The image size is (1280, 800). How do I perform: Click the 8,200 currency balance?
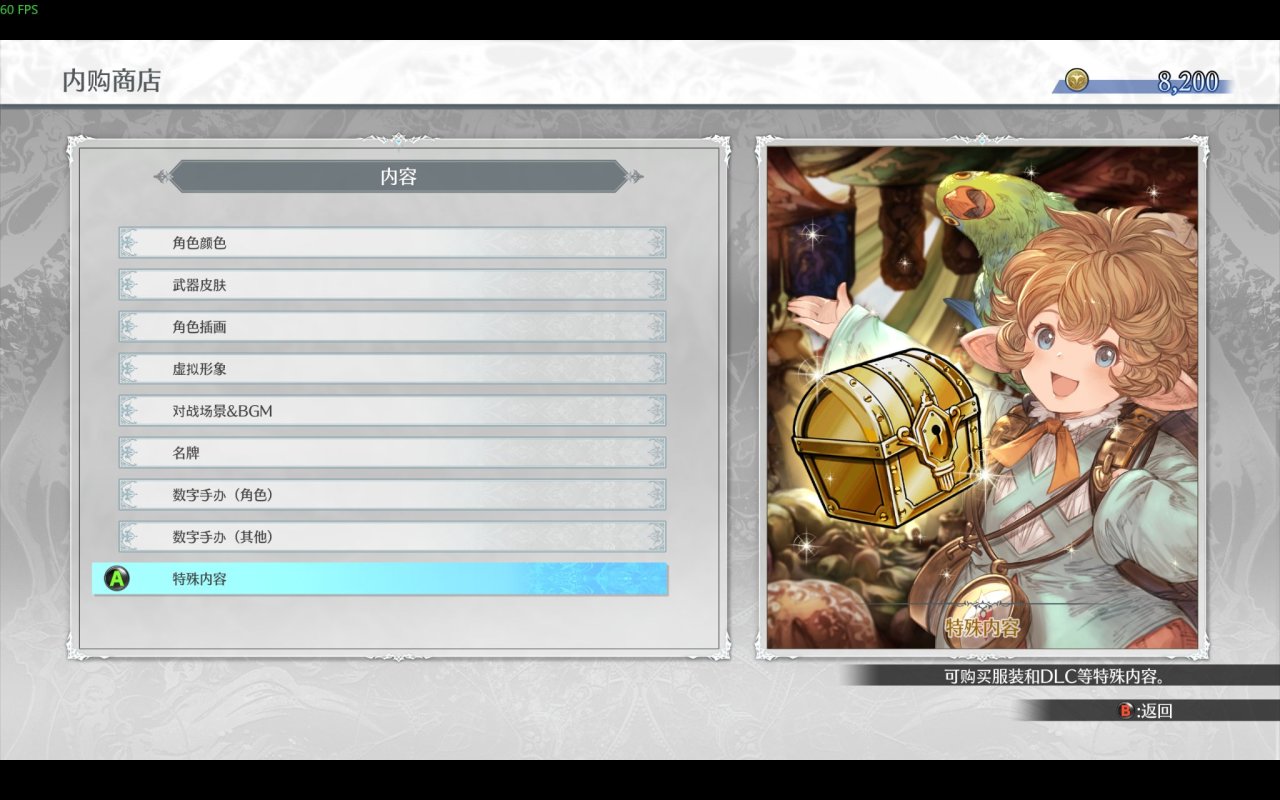1188,82
